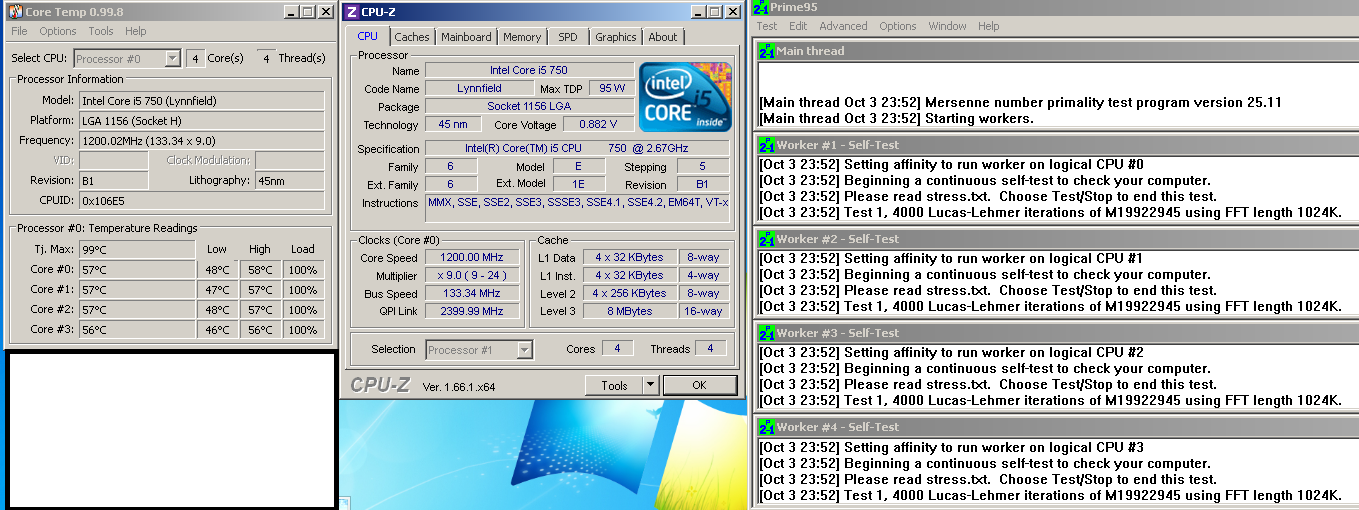Click QPI Link value 2399.99 MHz
Viewport: 1359px width, 510px height.
(473, 311)
